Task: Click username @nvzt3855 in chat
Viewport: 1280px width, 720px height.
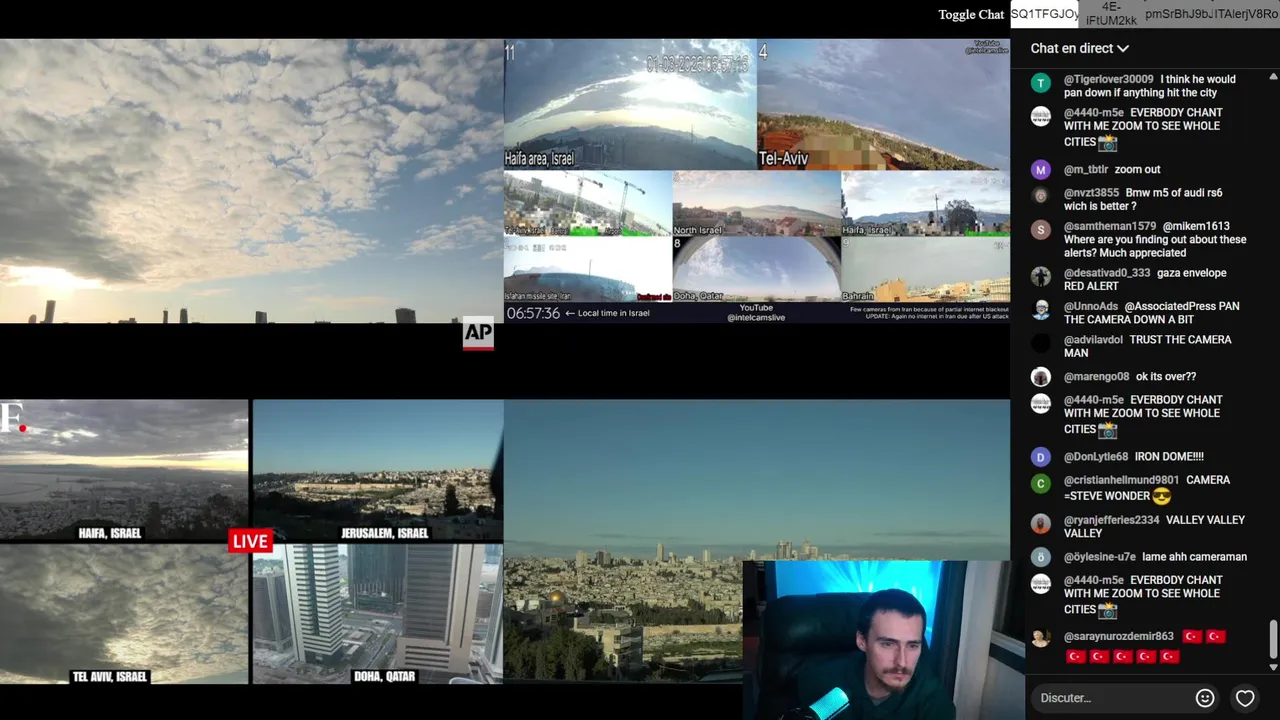Action: coord(1091,192)
